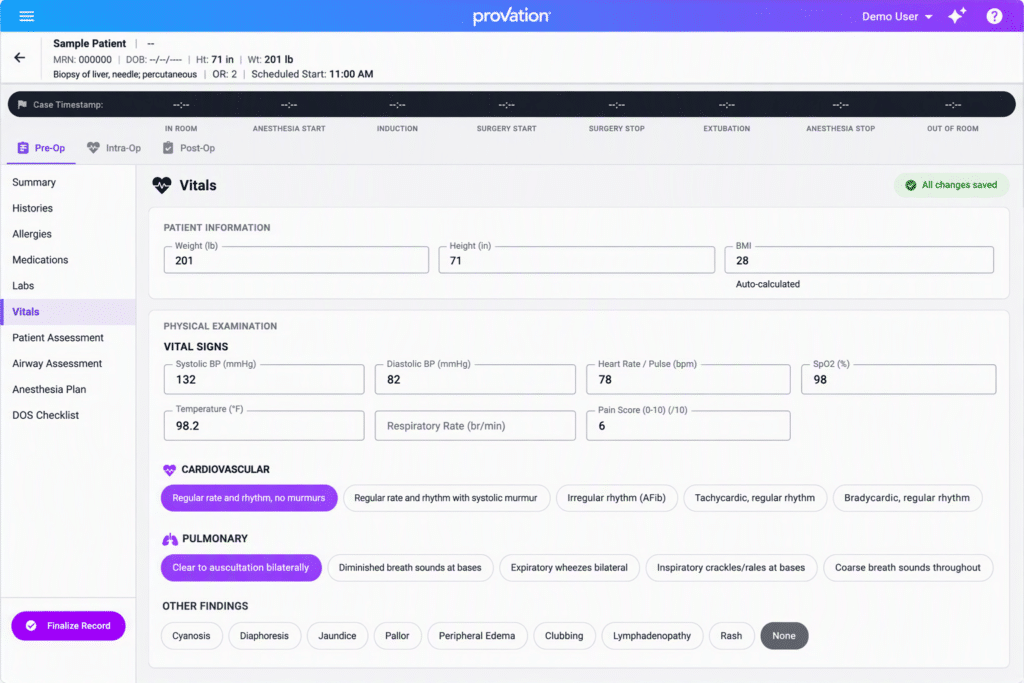Image resolution: width=1024 pixels, height=683 pixels.
Task: Select Bradycardic, regular rhythm chip
Action: [x=907, y=498]
